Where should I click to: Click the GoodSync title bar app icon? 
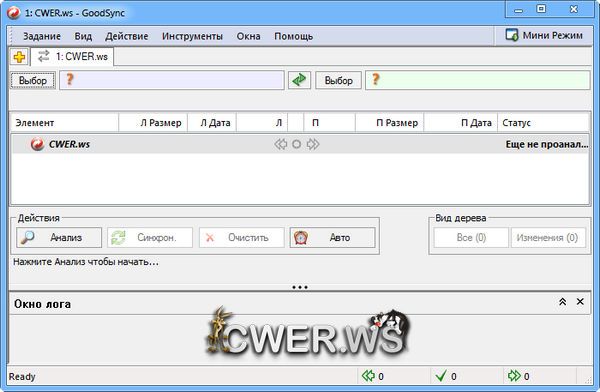click(x=13, y=12)
